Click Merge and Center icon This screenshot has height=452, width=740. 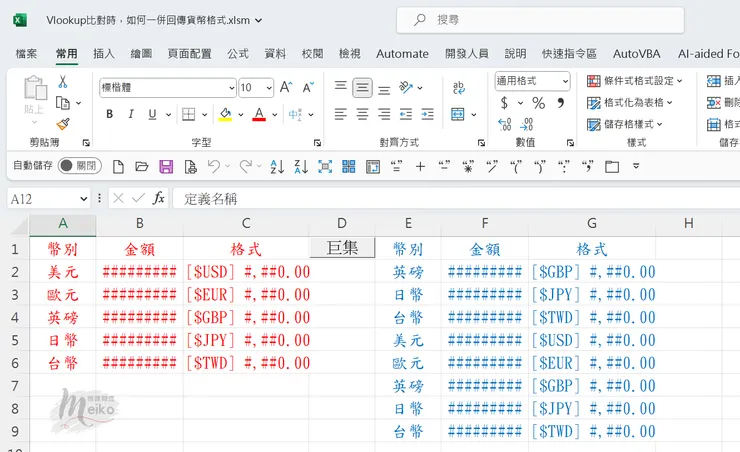pos(458,114)
